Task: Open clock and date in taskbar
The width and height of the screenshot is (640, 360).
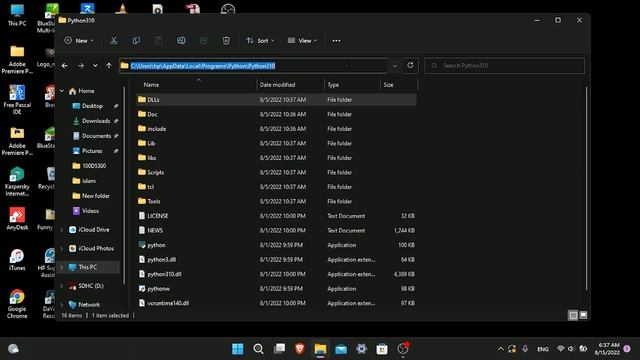Action: tap(607, 349)
